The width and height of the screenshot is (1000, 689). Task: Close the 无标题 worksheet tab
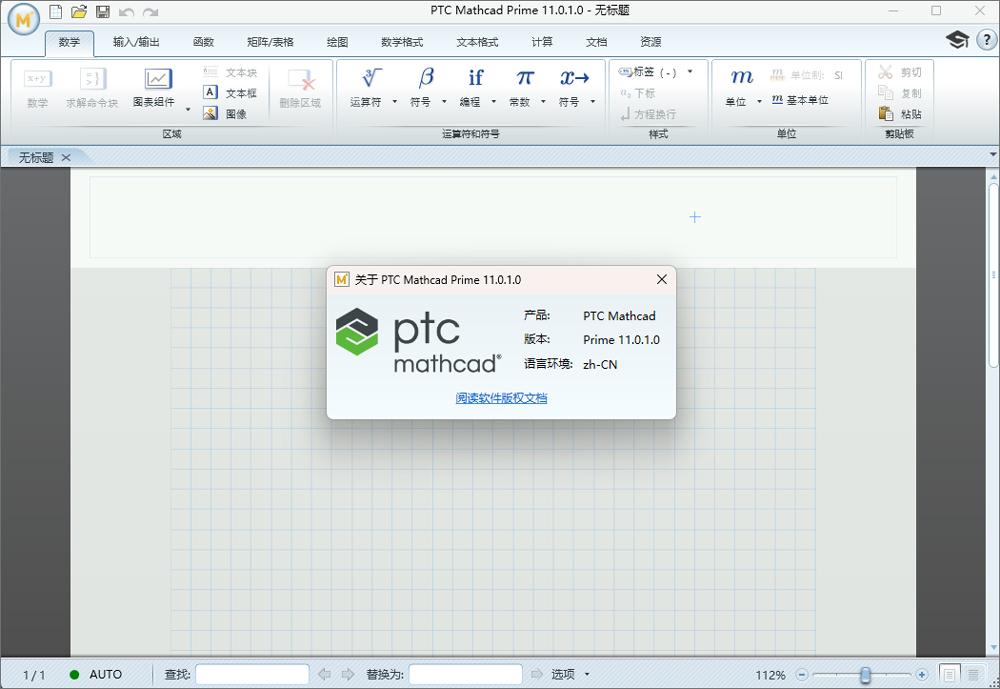[66, 158]
